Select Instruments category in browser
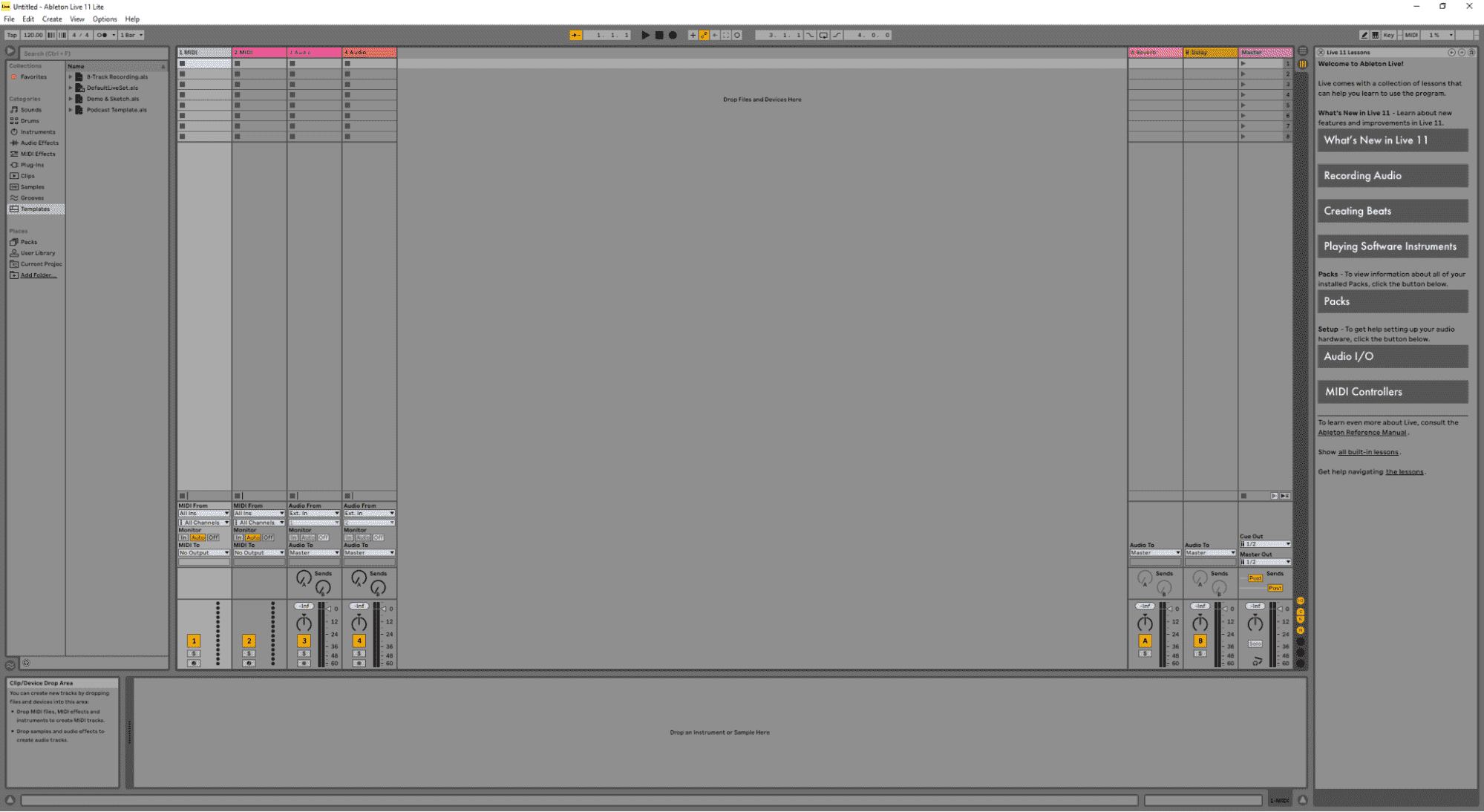This screenshot has height=812, width=1484. pos(37,132)
